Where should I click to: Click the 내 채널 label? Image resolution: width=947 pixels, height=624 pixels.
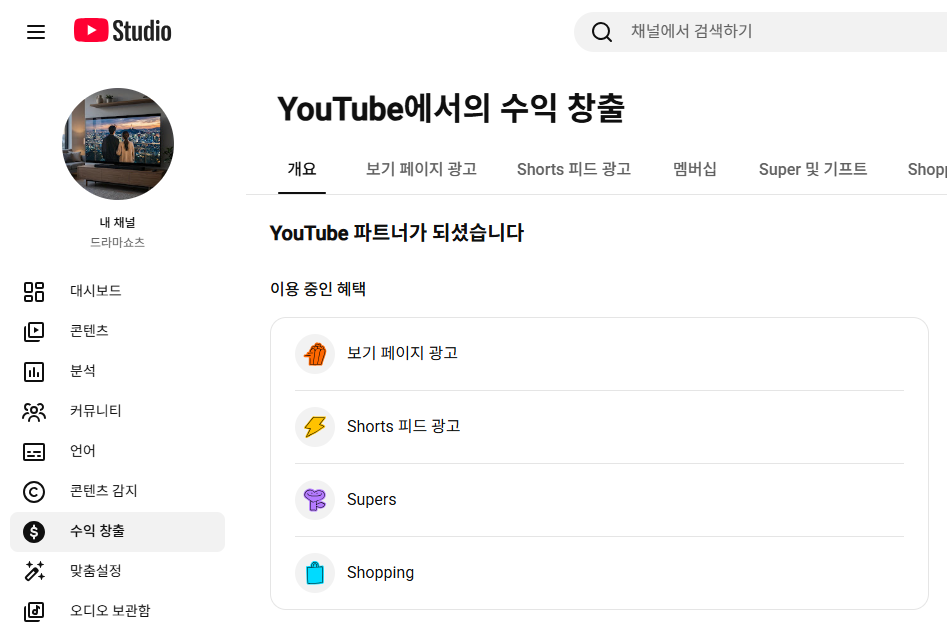tap(118, 223)
